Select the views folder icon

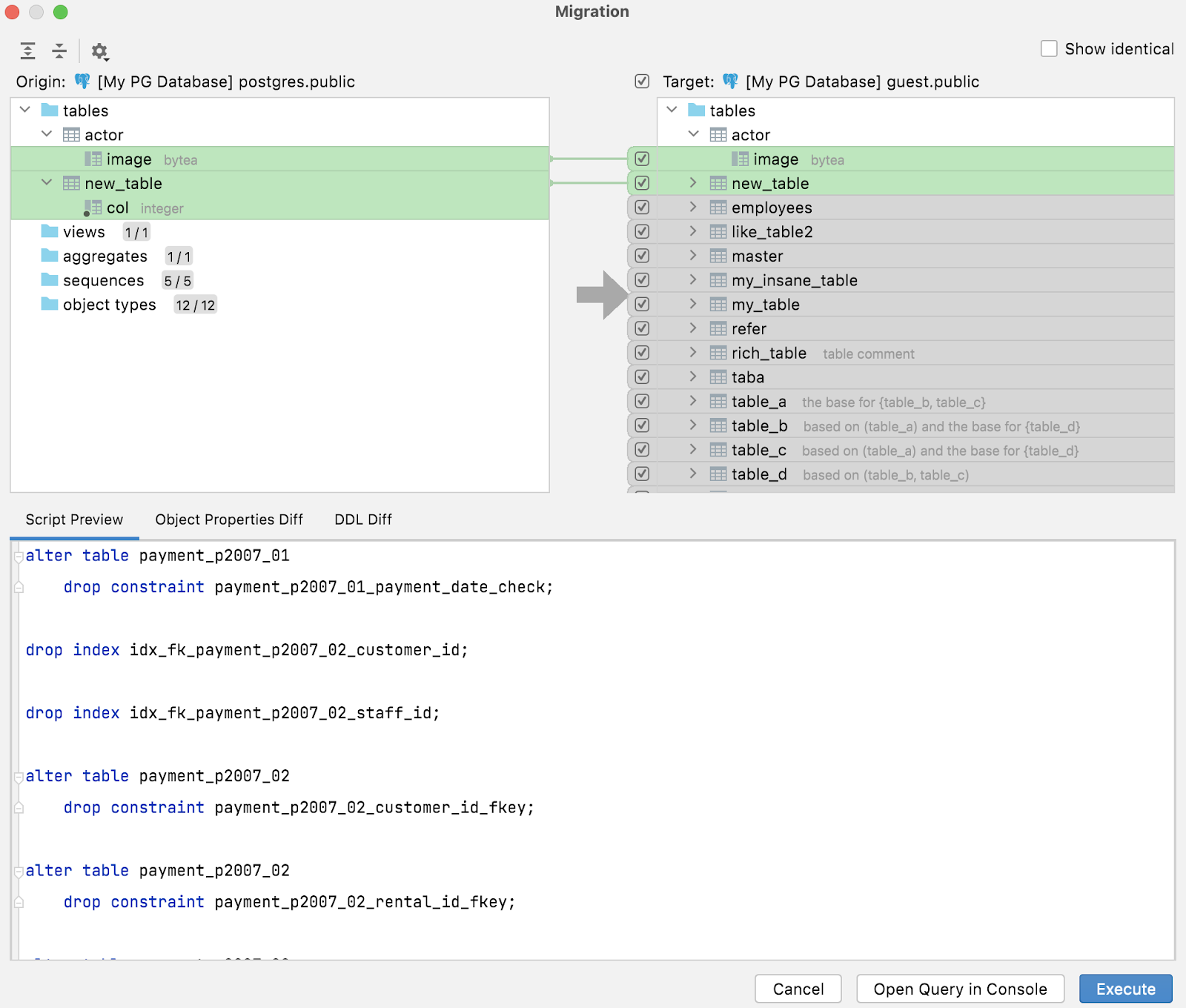point(50,231)
